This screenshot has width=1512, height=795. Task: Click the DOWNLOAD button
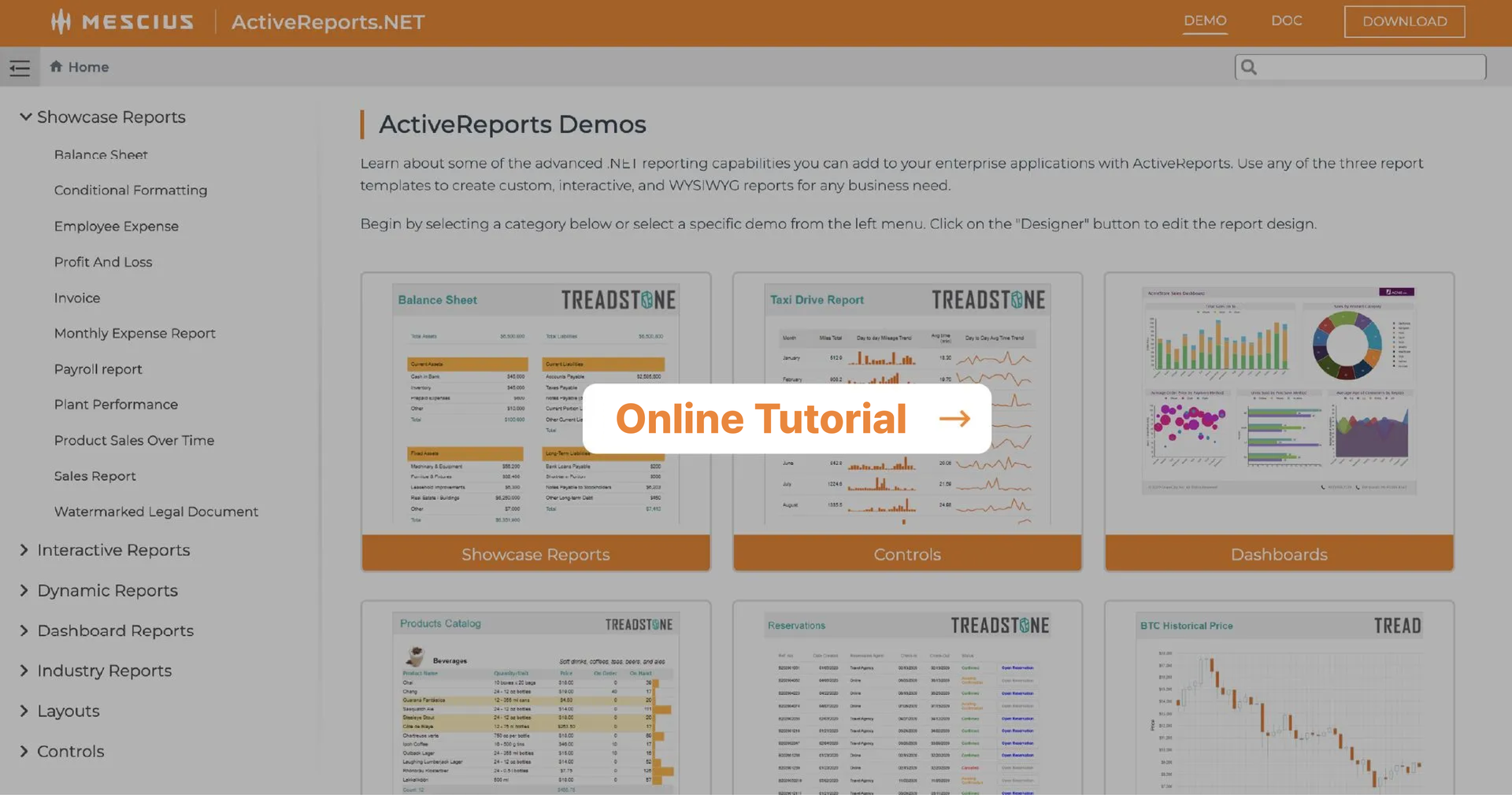pyautogui.click(x=1405, y=21)
